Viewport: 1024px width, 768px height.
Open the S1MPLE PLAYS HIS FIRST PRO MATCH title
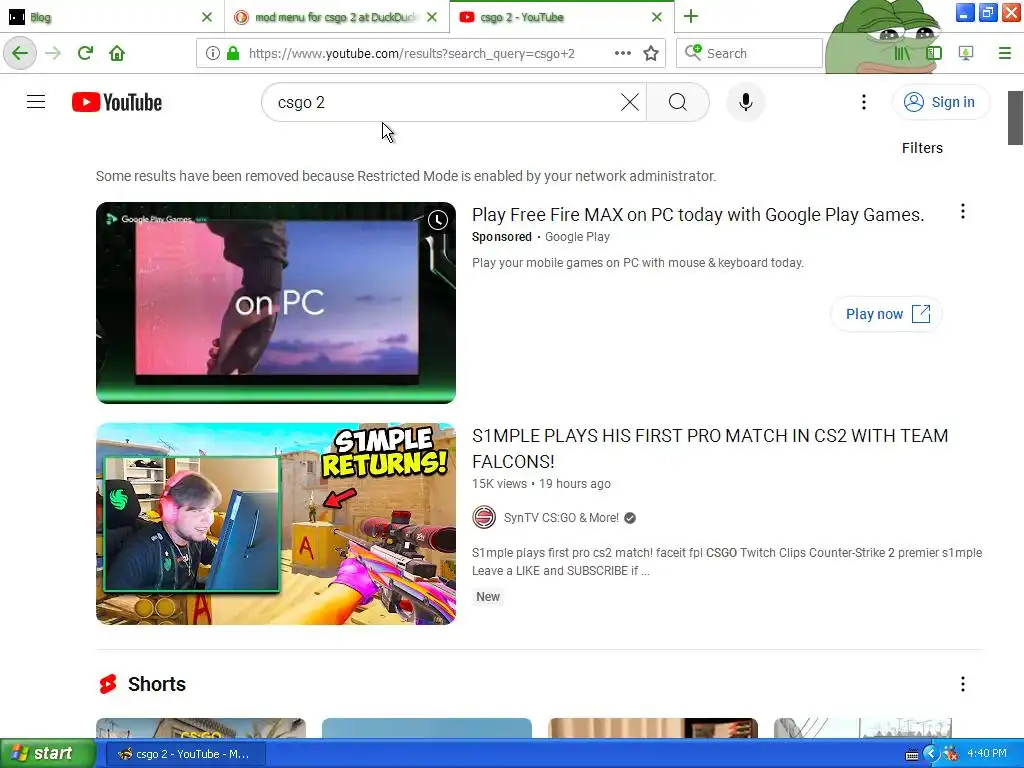(x=710, y=449)
